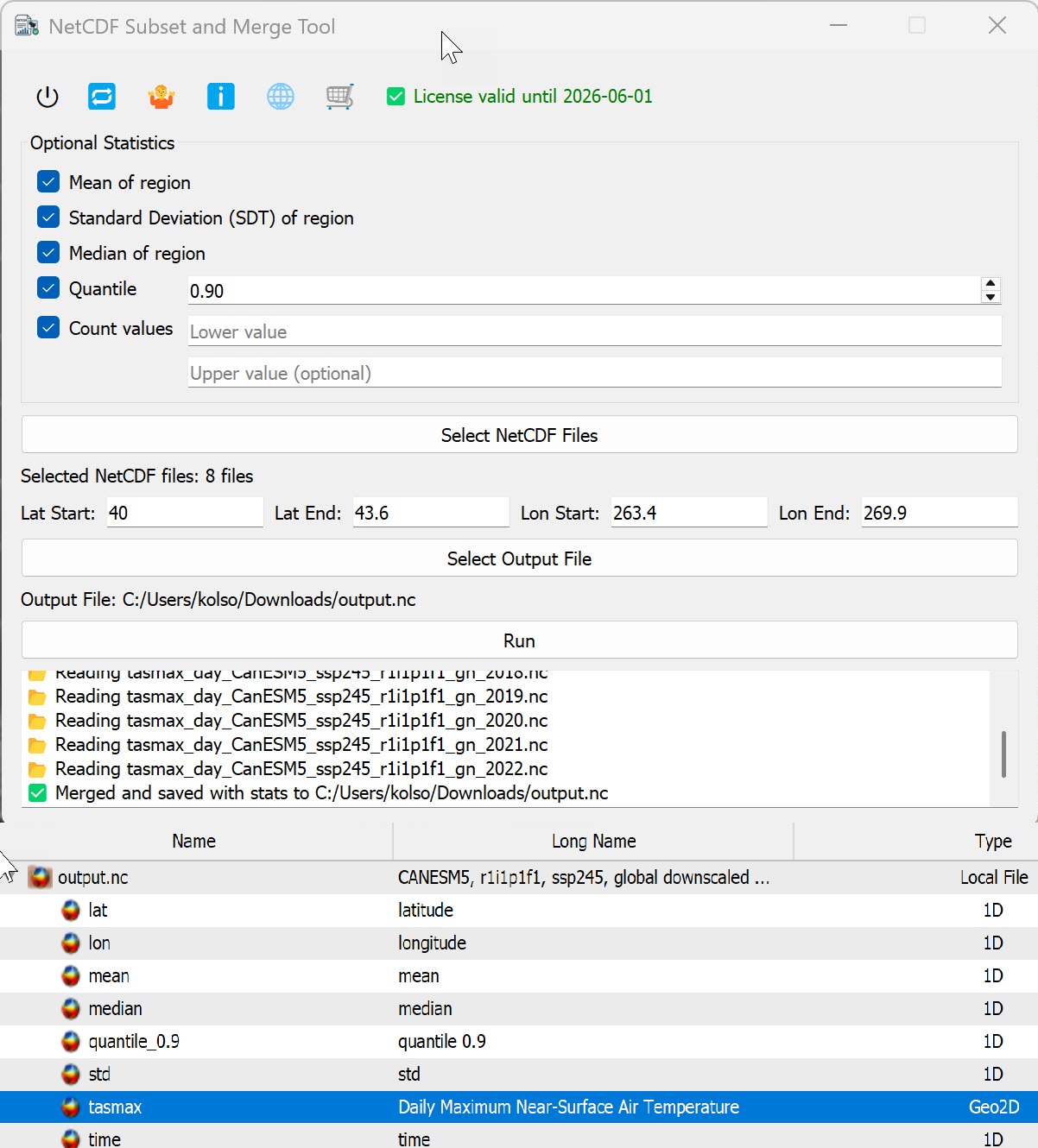Disable the Median of region checkbox

pos(48,253)
